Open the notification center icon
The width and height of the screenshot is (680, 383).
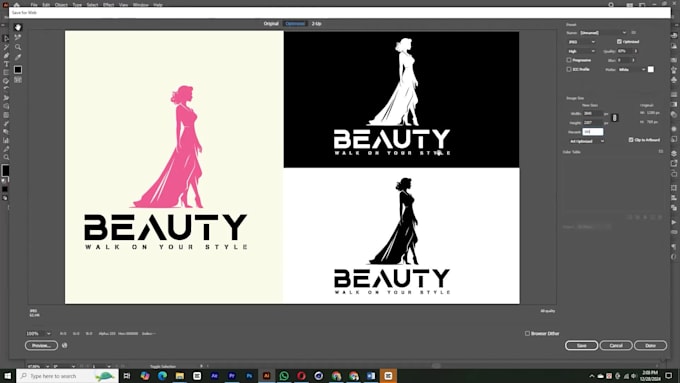[669, 376]
